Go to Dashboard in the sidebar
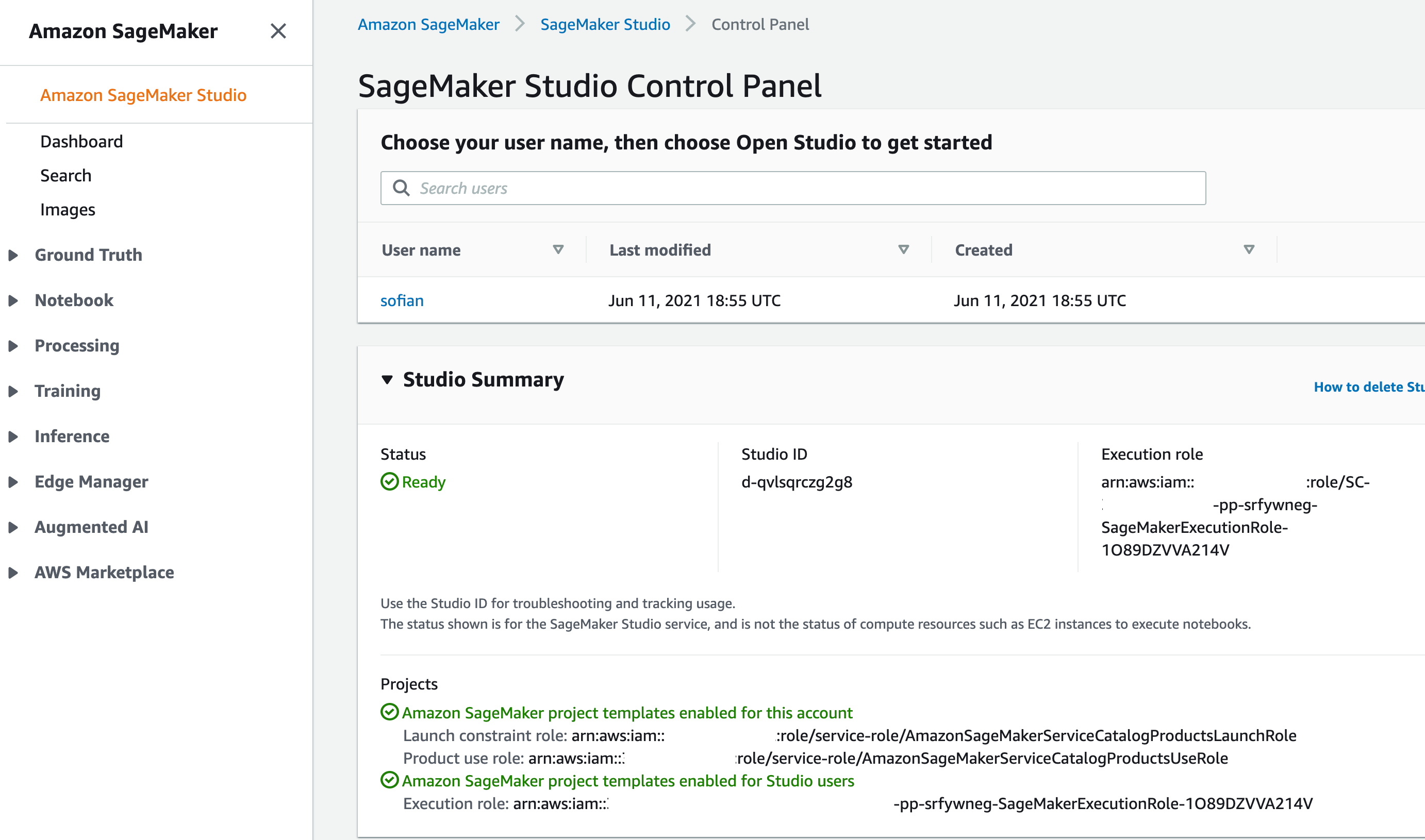 (81, 142)
